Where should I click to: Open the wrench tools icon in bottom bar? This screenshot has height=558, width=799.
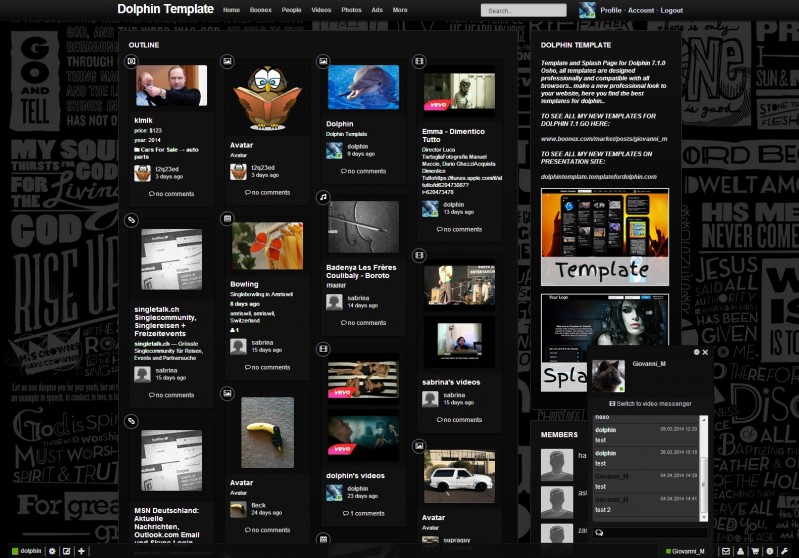click(x=784, y=551)
